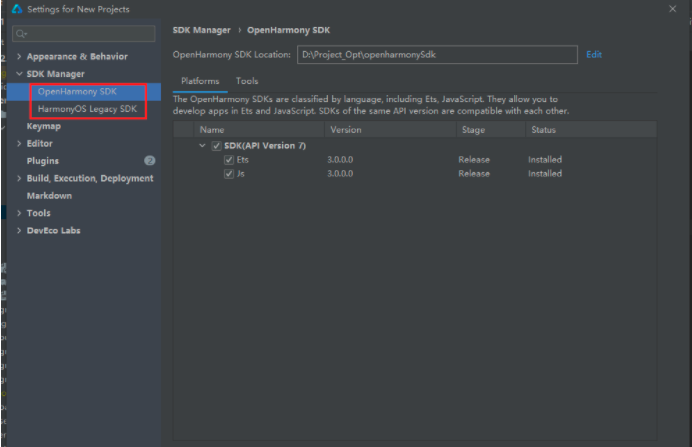
Task: Uncheck the Js SDK checkbox
Action: (229, 173)
